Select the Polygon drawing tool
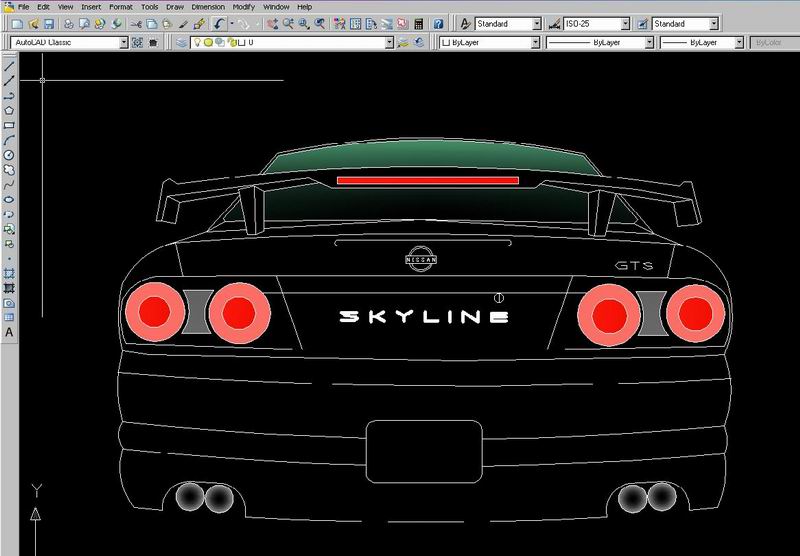Viewport: 800px width, 556px height. click(9, 111)
